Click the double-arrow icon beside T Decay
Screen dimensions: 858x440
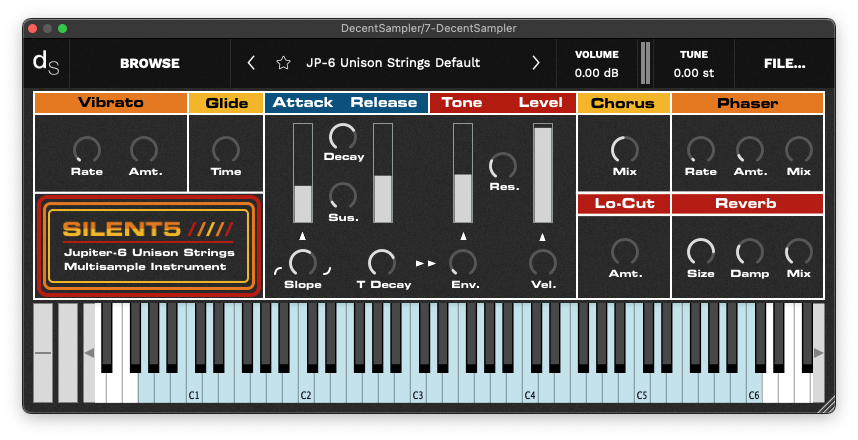coord(426,264)
